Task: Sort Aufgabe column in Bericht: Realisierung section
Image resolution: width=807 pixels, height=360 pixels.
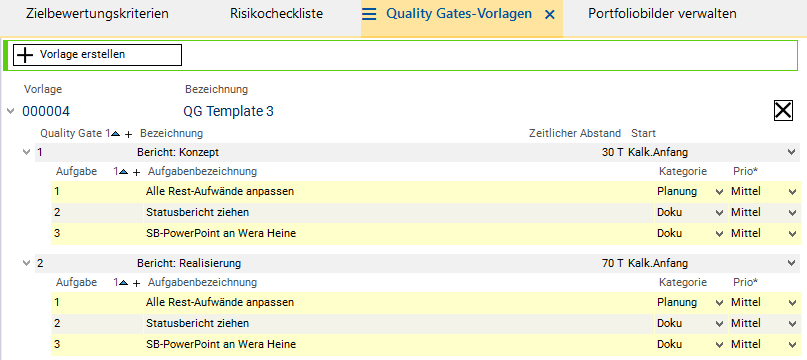Action: (x=124, y=282)
